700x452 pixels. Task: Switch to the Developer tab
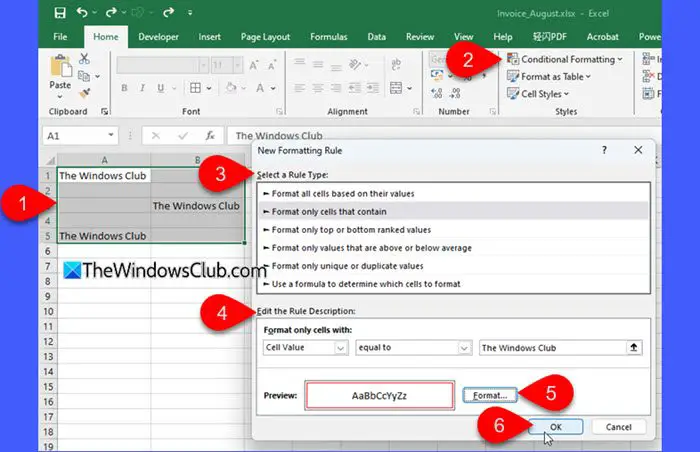pyautogui.click(x=158, y=37)
